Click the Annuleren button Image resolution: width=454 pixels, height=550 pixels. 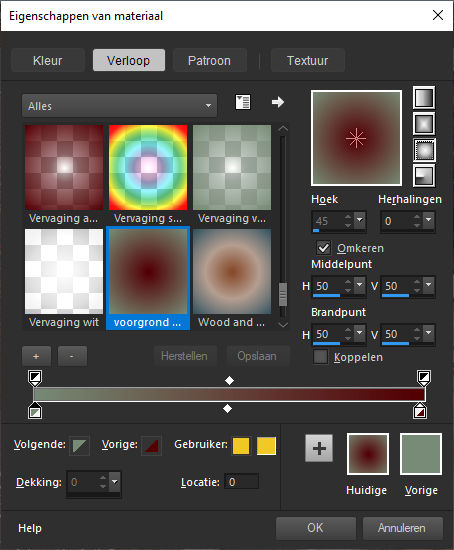tap(402, 528)
